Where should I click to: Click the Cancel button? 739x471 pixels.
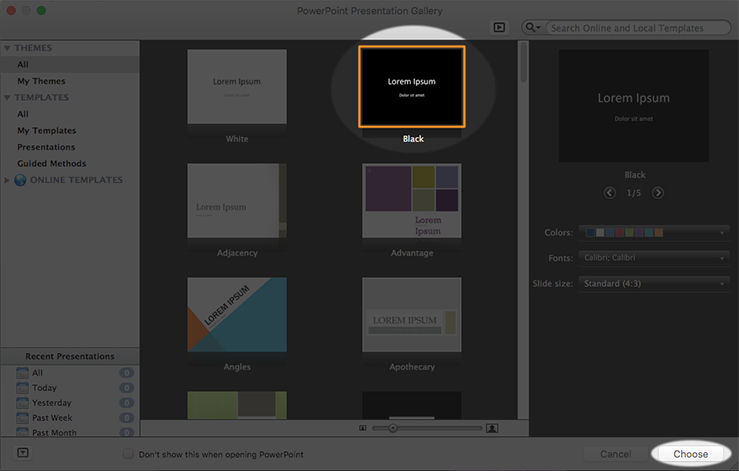616,454
